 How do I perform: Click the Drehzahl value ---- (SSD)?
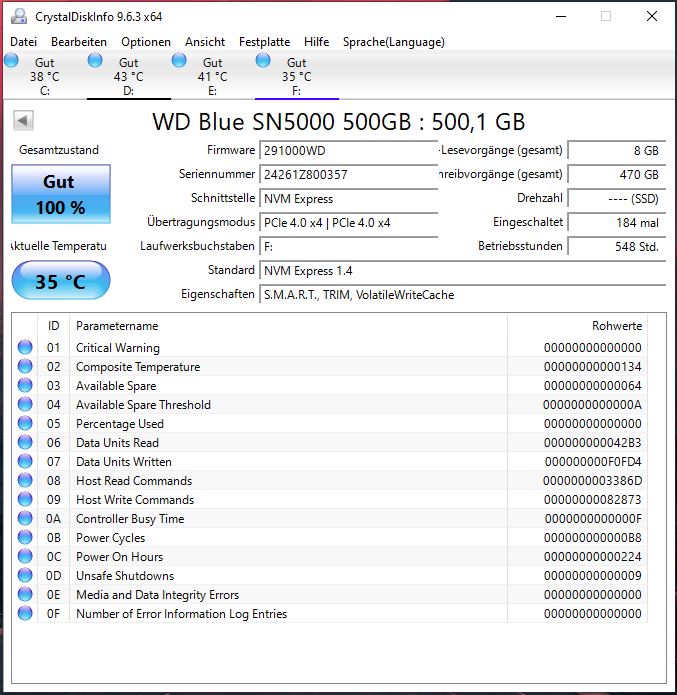coord(617,199)
